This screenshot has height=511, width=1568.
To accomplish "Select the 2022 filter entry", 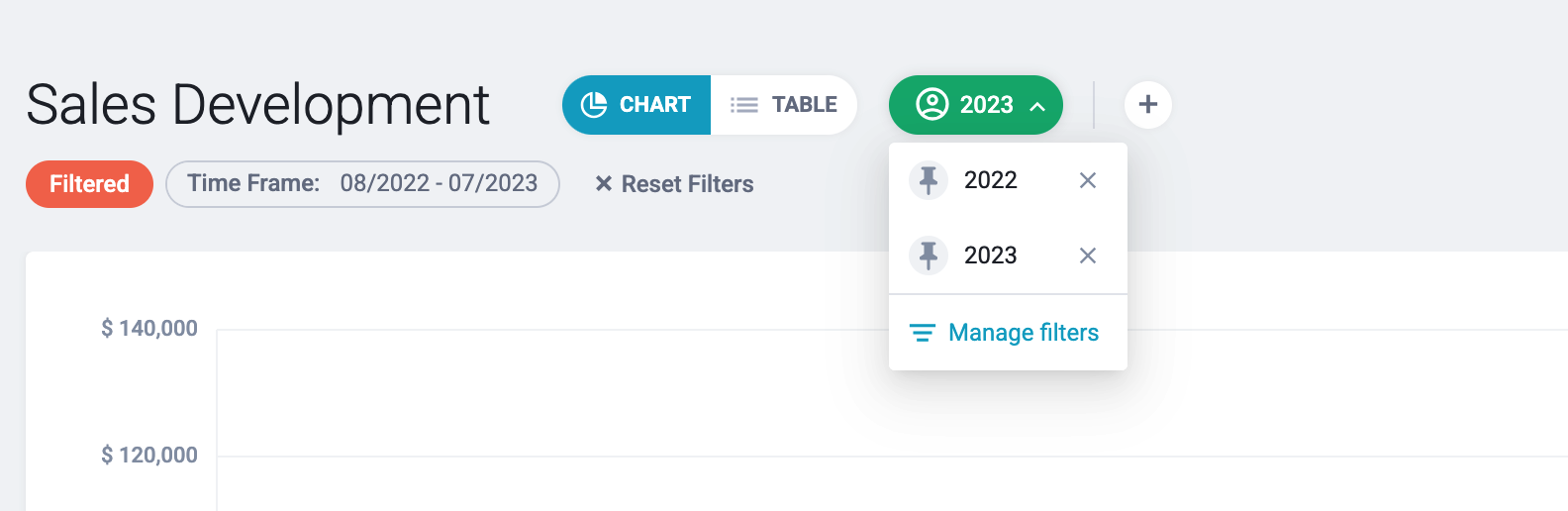I will click(991, 180).
